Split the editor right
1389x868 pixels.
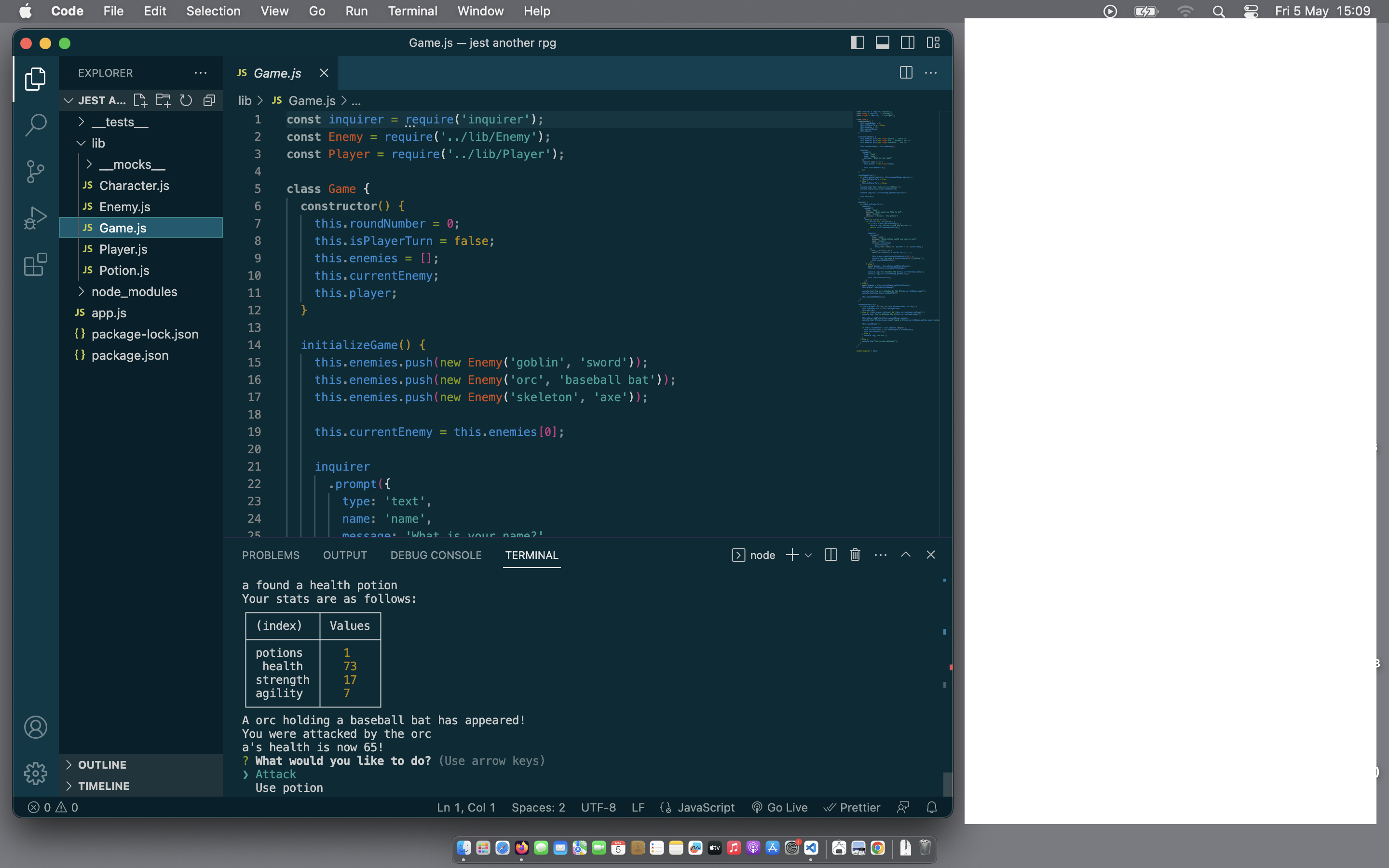click(x=906, y=73)
